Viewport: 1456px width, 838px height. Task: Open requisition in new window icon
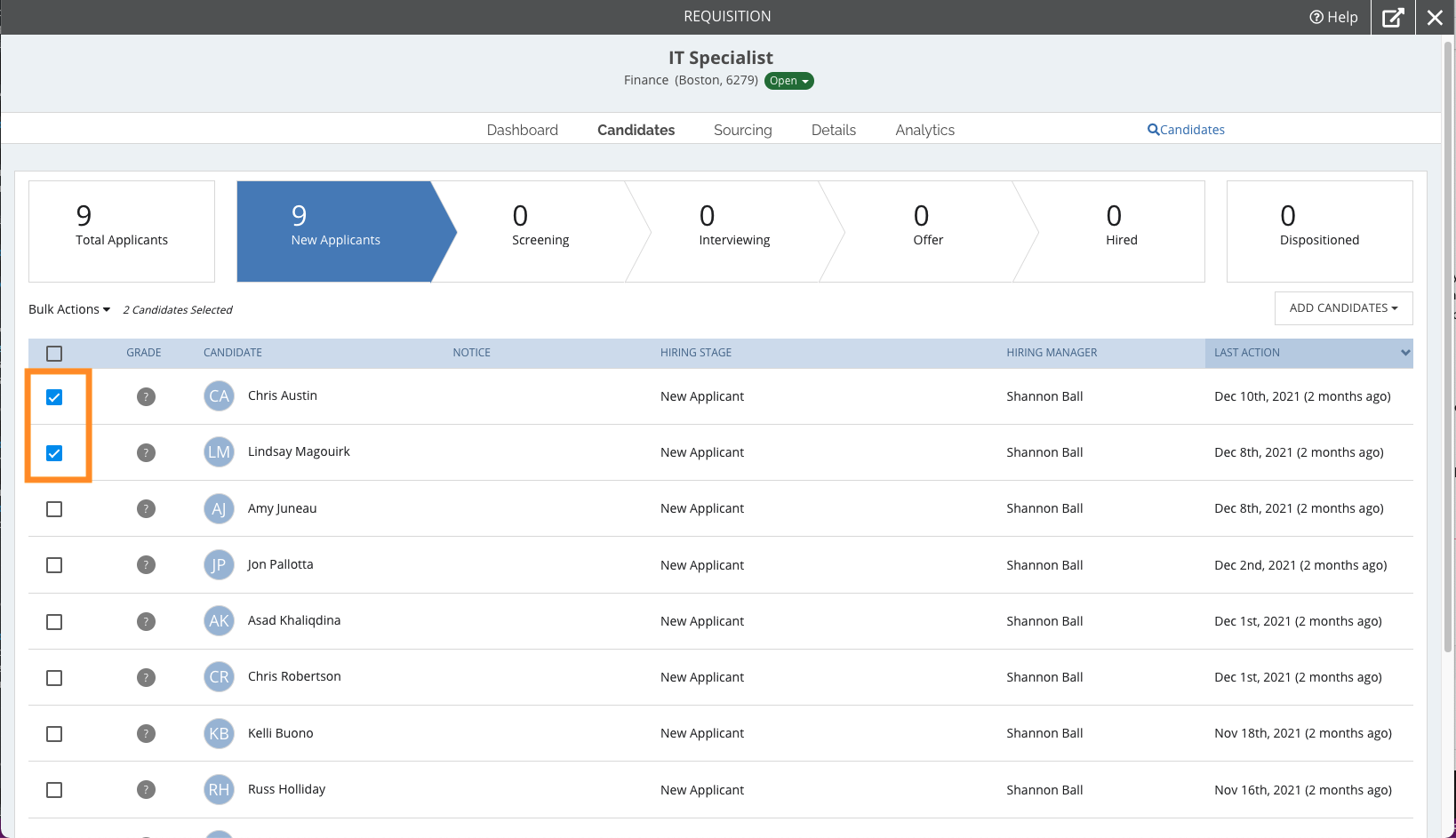[x=1393, y=17]
